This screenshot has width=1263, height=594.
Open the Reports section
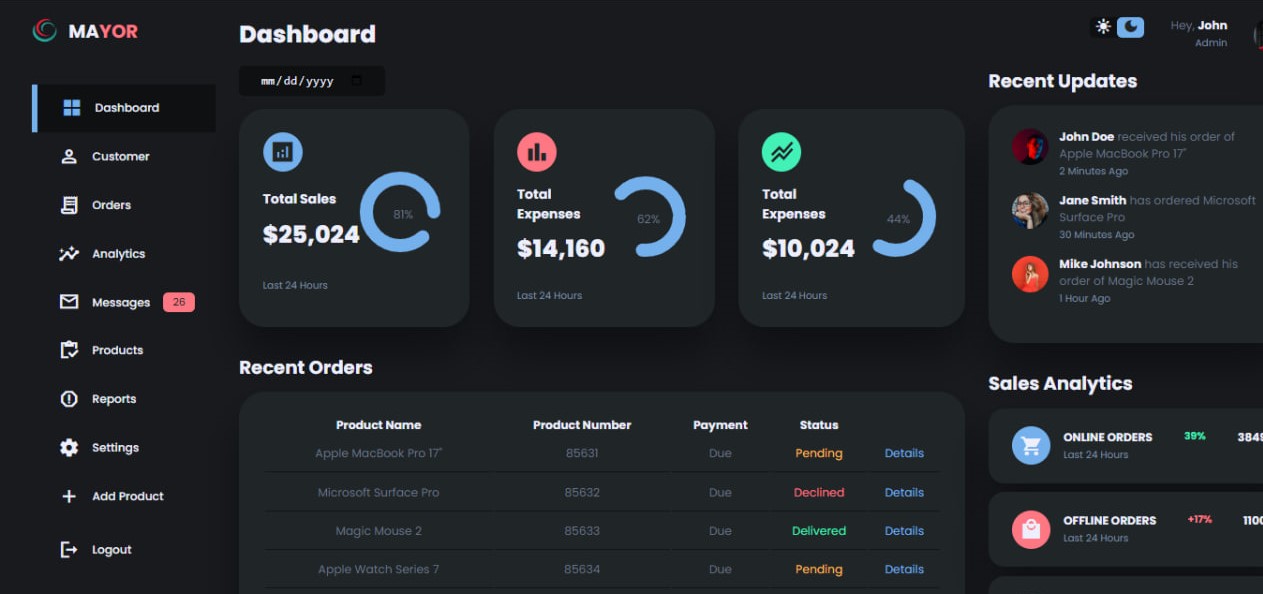click(113, 399)
